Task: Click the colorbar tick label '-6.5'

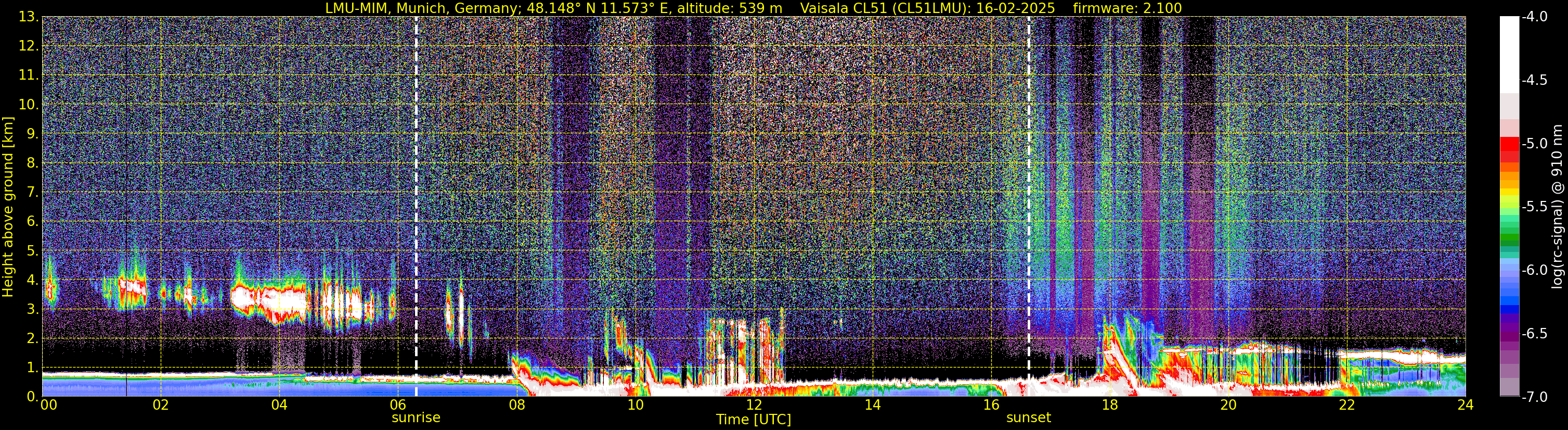Action: click(x=1534, y=334)
